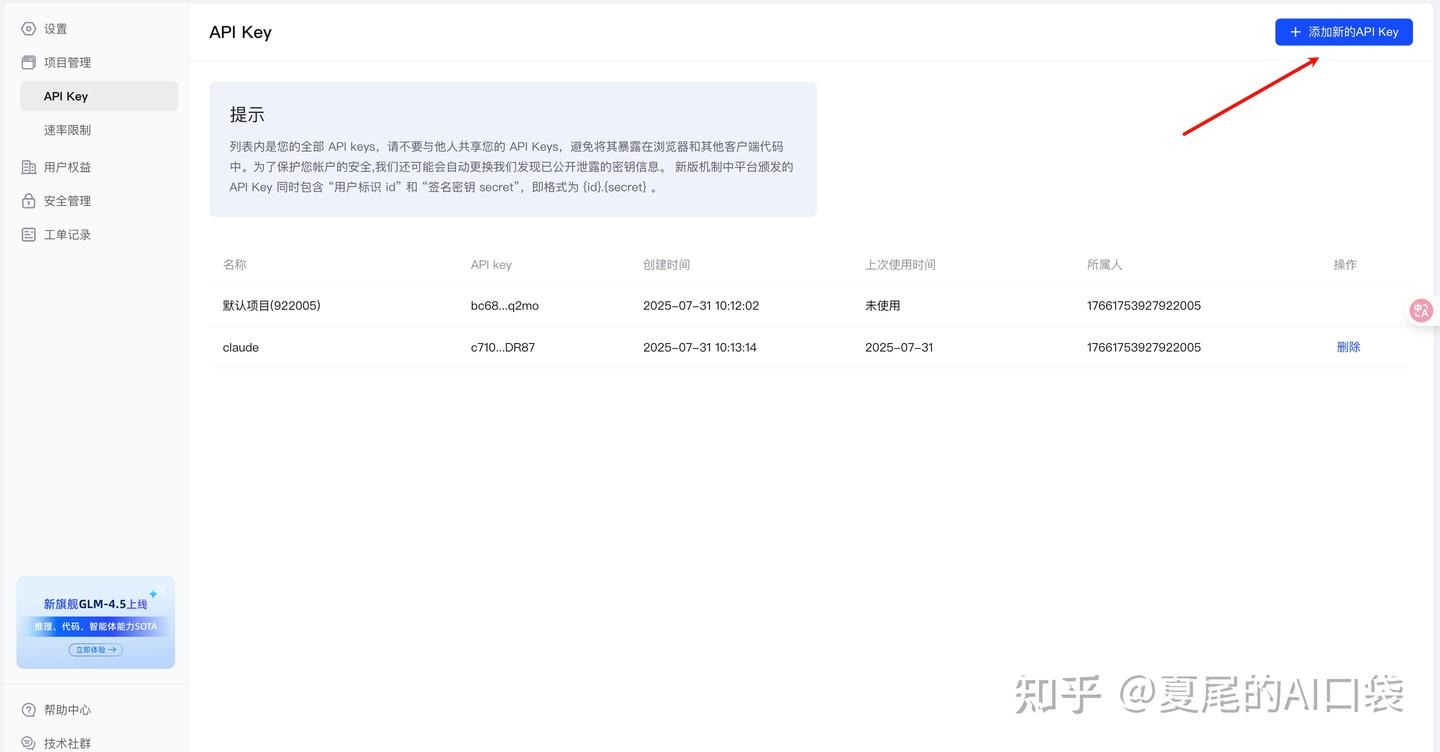
Task: Dismiss the GLM-4.5 promo banner
Action: click(x=168, y=588)
